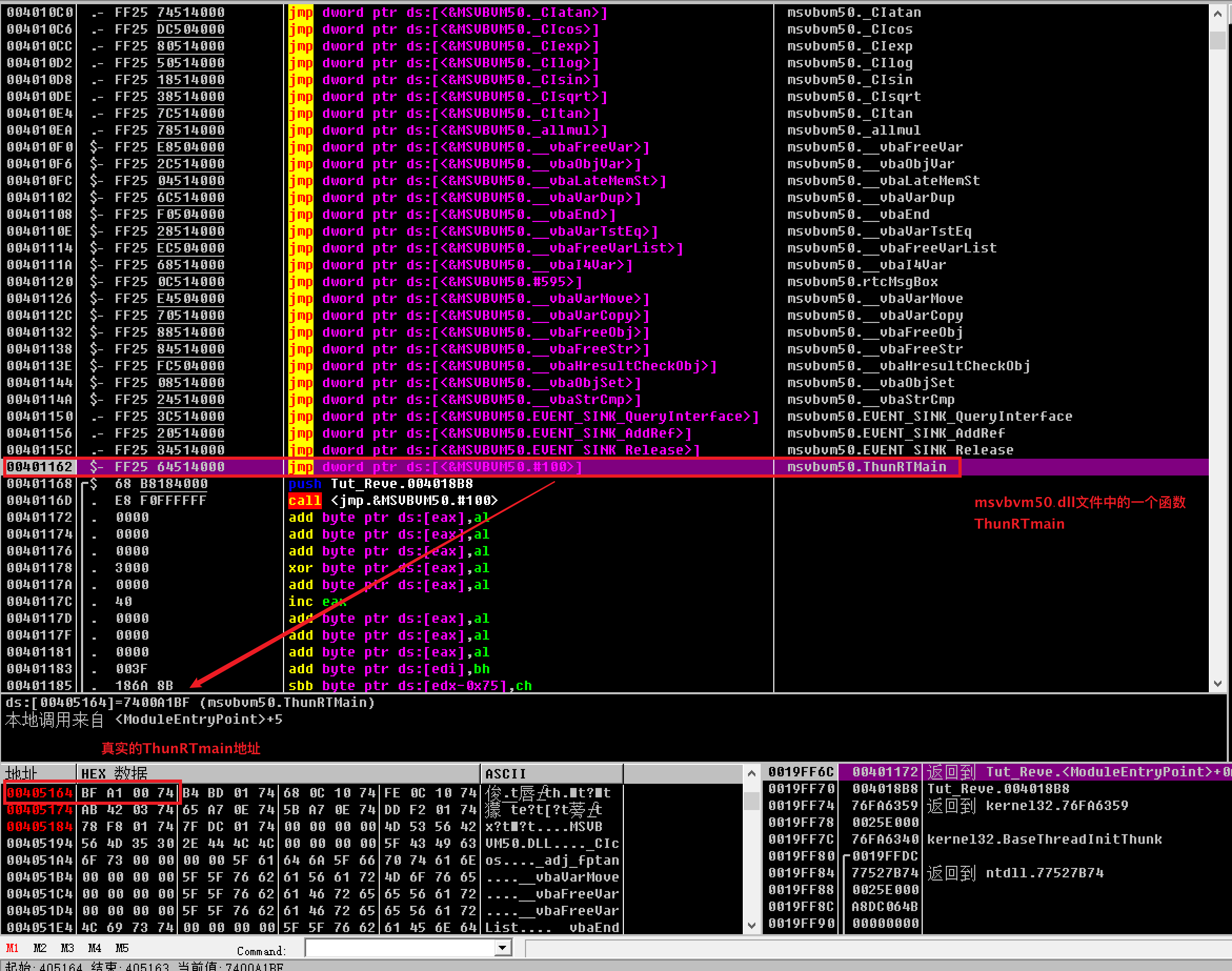This screenshot has width=1232, height=971.
Task: Click disassembly scrollbar up arrow
Action: click(1217, 14)
